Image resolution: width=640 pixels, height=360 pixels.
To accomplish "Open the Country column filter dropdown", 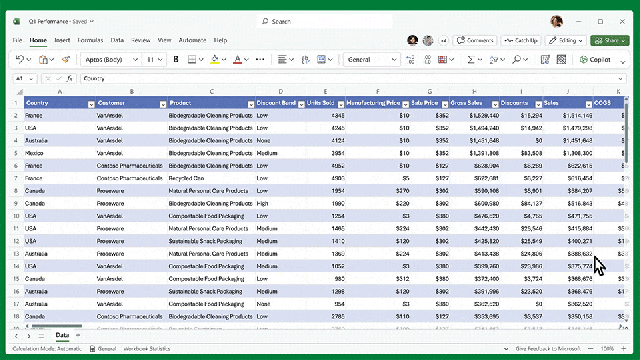I will coord(91,104).
